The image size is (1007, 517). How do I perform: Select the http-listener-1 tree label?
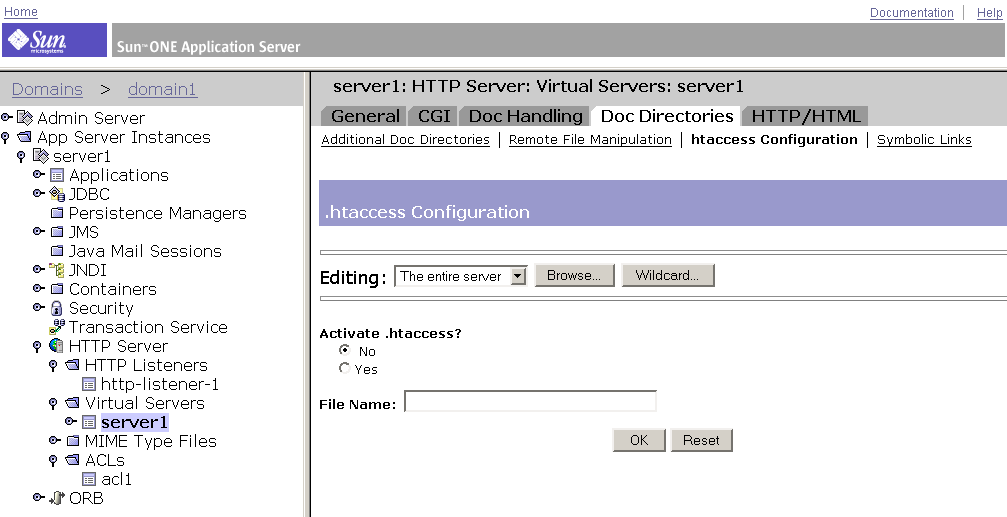[160, 384]
